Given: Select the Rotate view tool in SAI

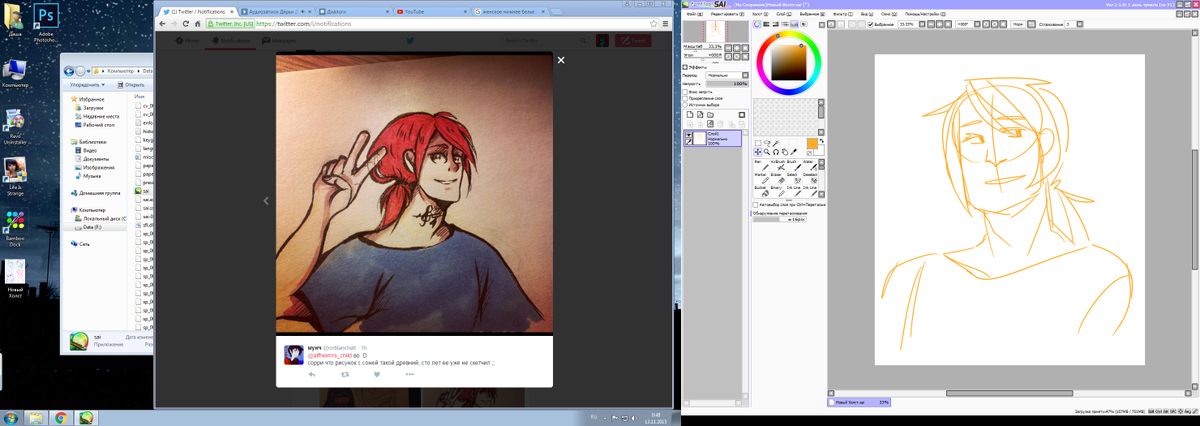Looking at the screenshot, I should click(776, 152).
